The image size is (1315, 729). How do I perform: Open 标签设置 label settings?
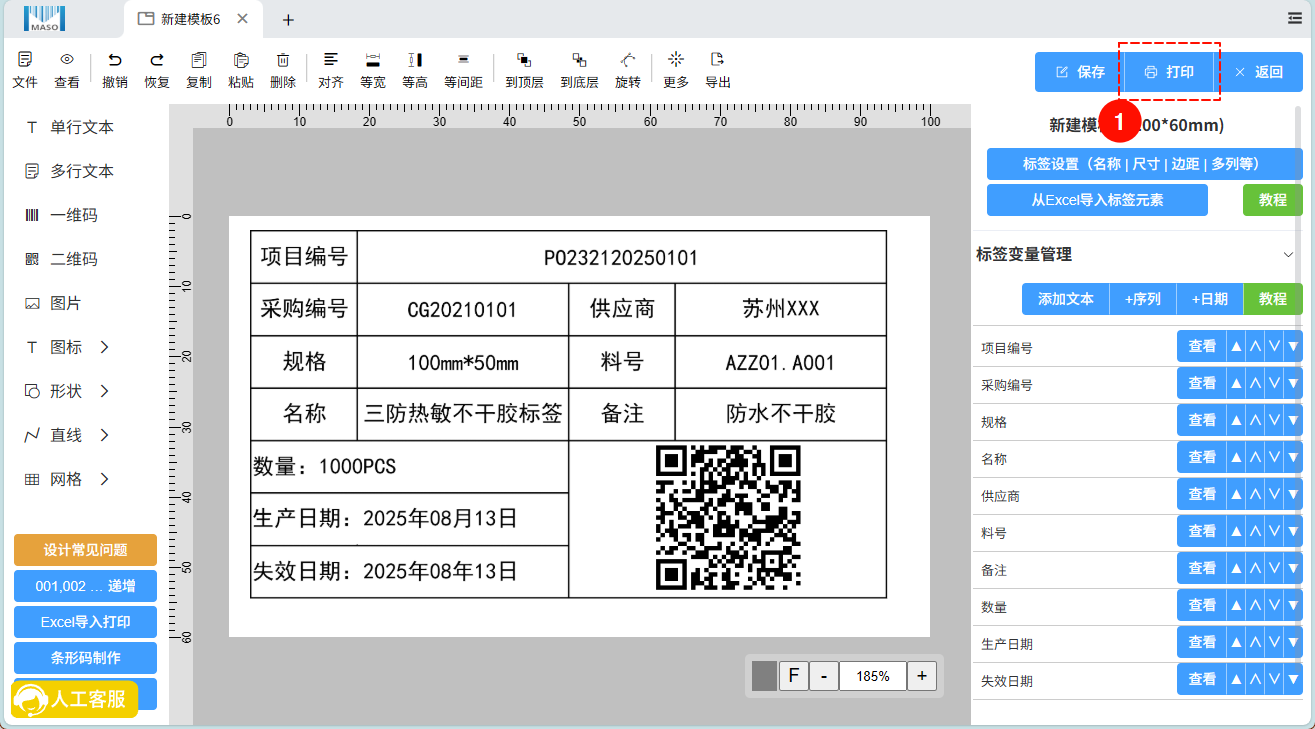coord(1145,164)
